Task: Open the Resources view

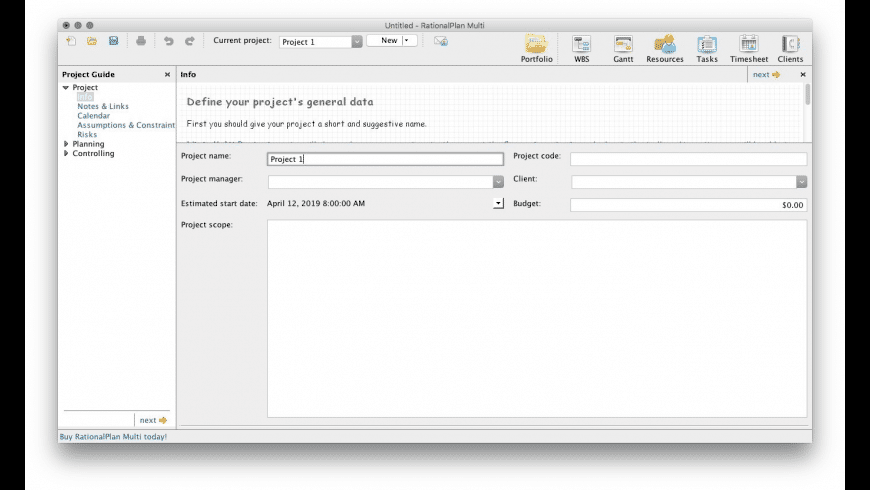Action: point(665,48)
